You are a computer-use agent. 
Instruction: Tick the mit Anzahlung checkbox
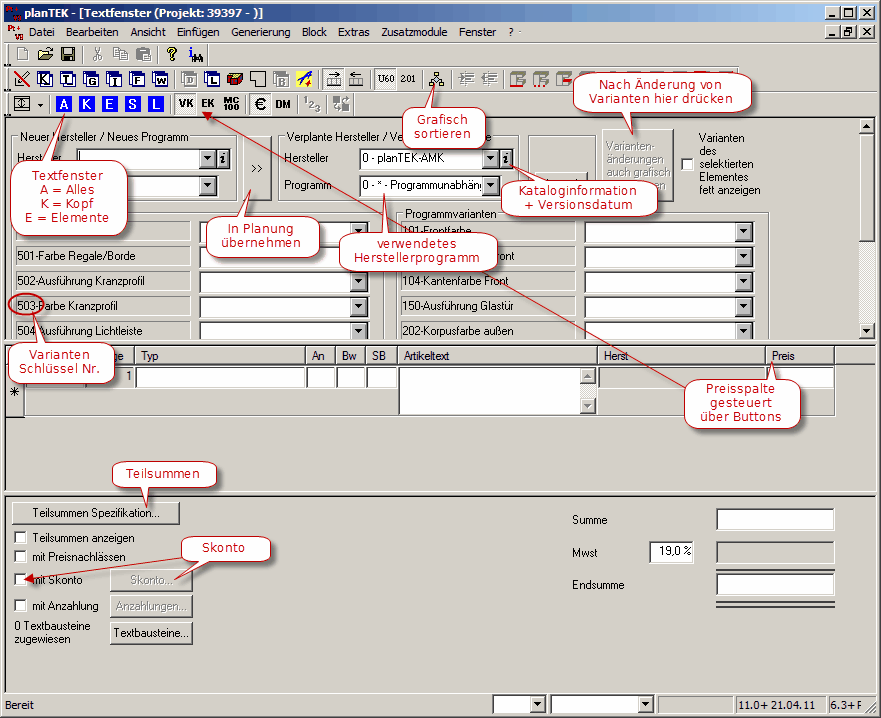(21, 606)
